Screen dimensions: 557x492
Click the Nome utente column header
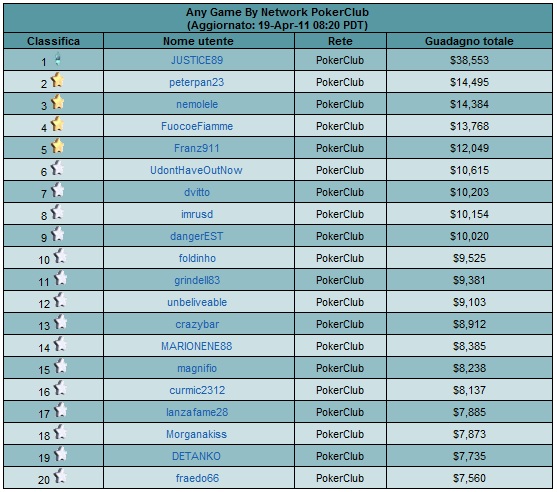[198, 41]
